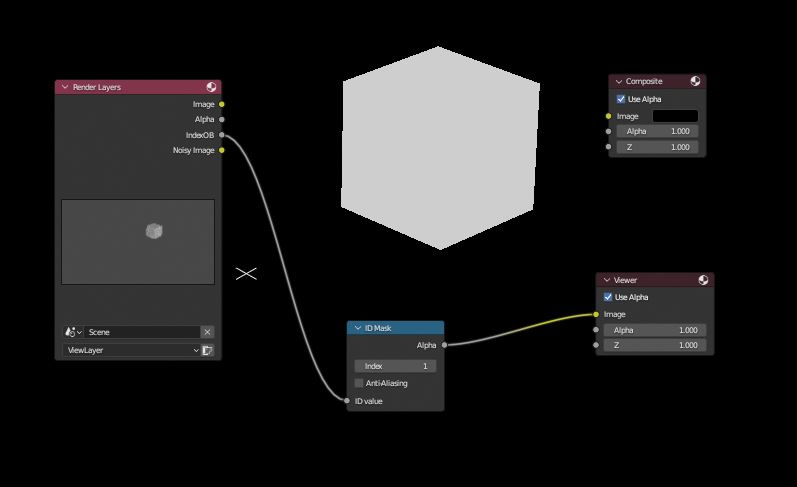Unlink Scene with the X button
797x487 pixels.
coord(207,332)
